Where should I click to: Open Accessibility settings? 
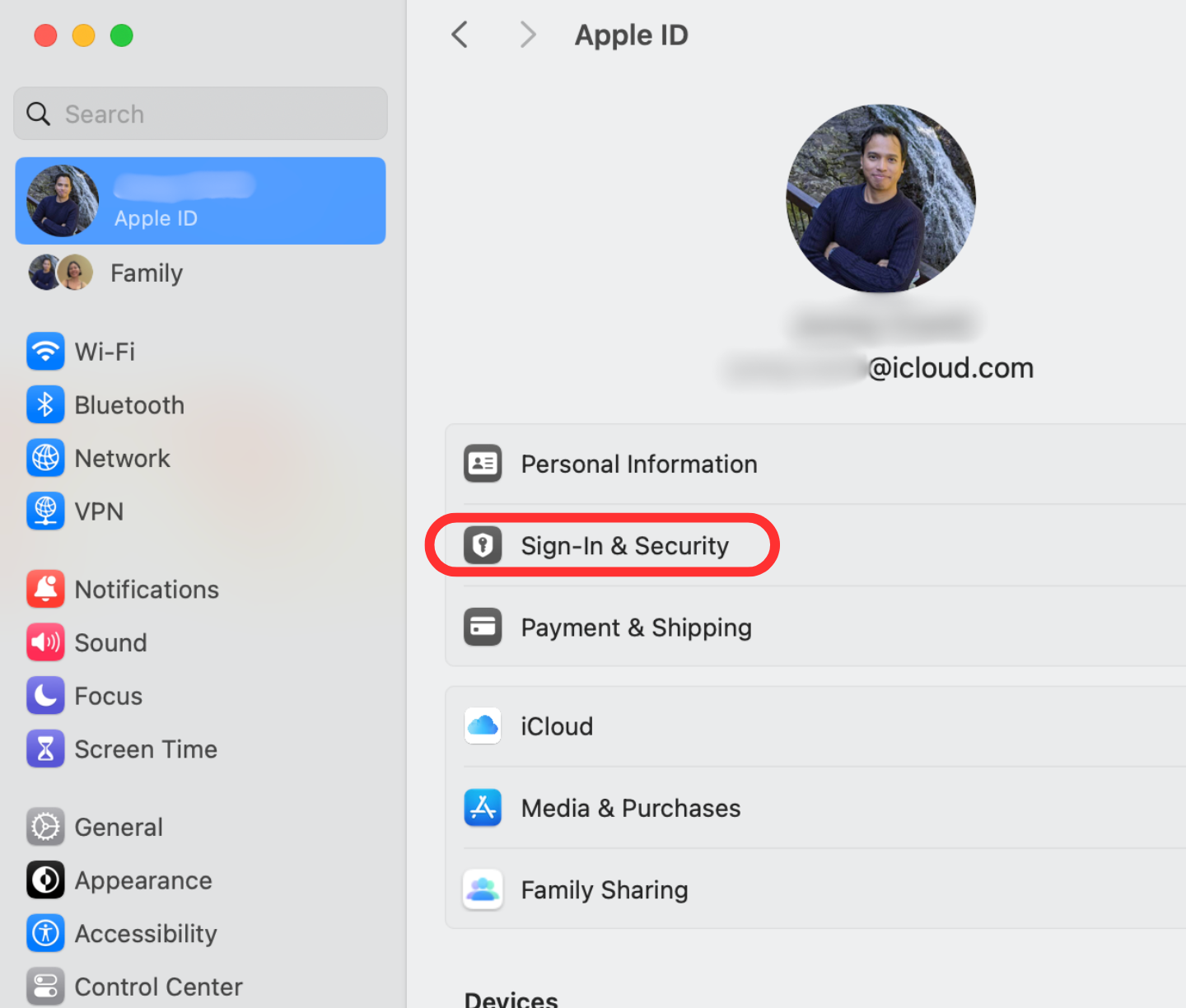(200, 934)
